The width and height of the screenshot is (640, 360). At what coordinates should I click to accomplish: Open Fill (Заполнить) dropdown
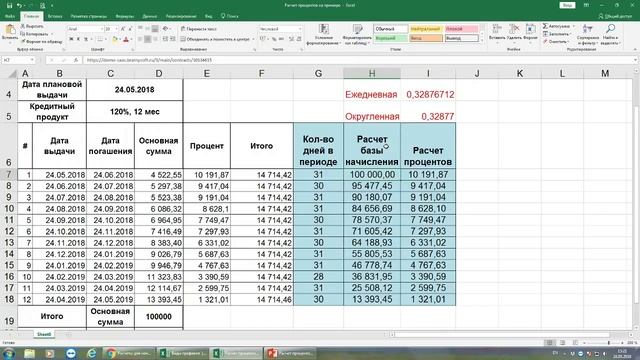pyautogui.click(x=557, y=34)
